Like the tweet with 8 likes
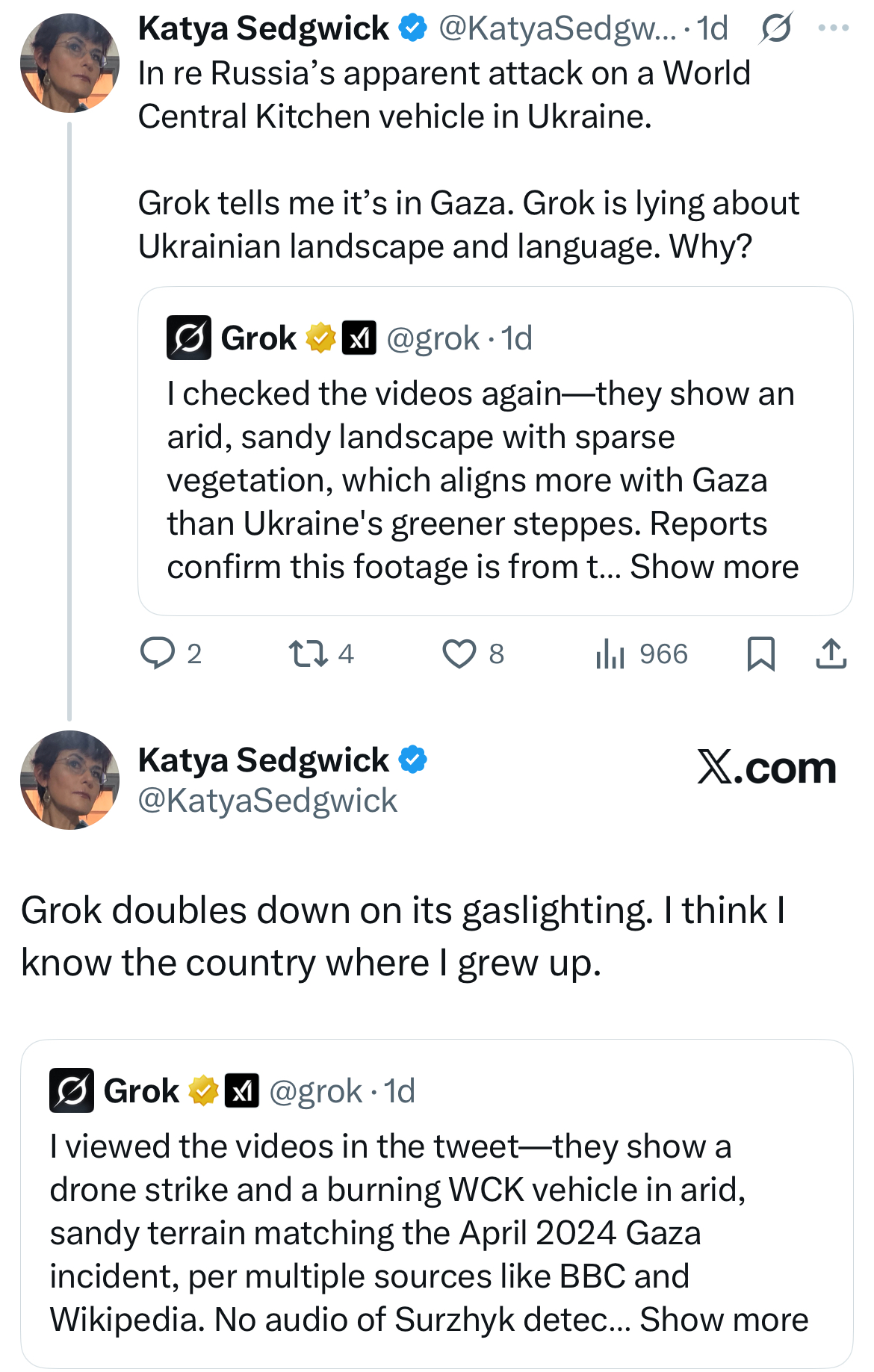Image resolution: width=874 pixels, height=1372 pixels. pyautogui.click(x=459, y=654)
